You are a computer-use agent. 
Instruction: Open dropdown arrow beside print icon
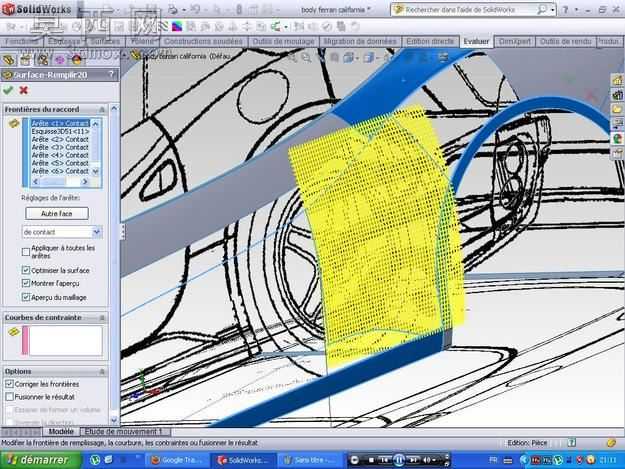point(183,10)
